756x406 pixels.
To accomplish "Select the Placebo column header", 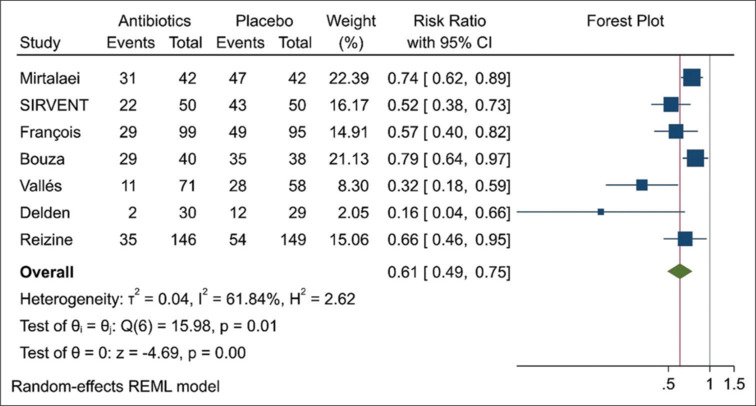I will 263,22.
